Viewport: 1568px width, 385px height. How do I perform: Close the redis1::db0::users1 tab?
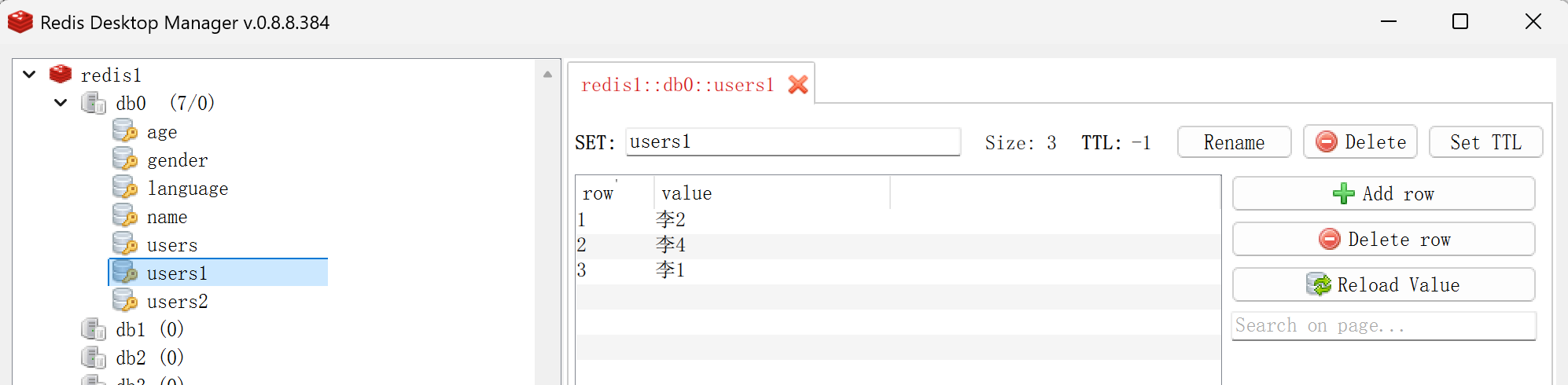(x=798, y=84)
